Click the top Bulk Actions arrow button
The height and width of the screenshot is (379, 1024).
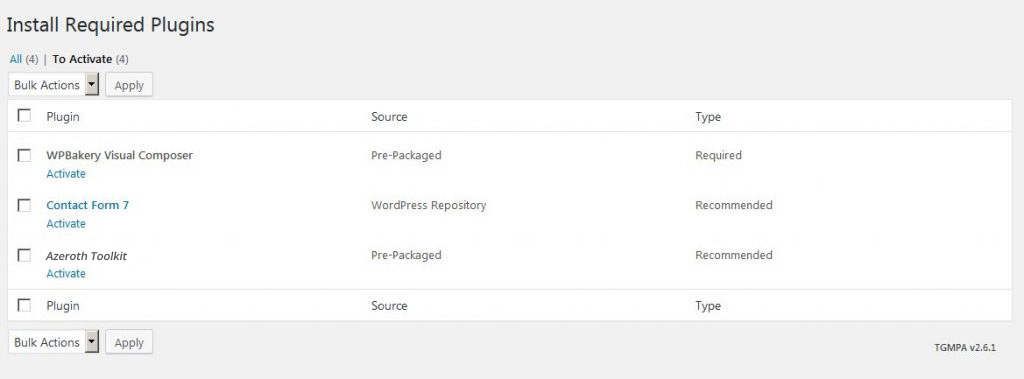click(92, 85)
